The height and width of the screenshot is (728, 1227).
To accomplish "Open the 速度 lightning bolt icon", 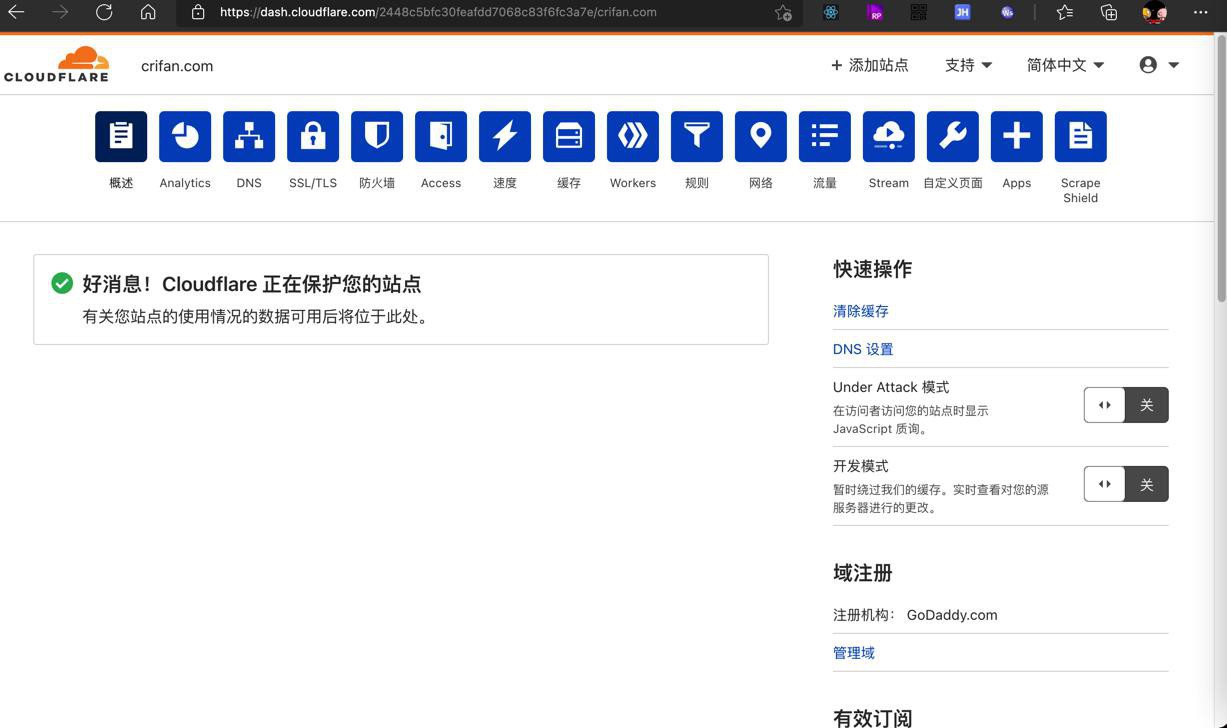I will [x=505, y=136].
